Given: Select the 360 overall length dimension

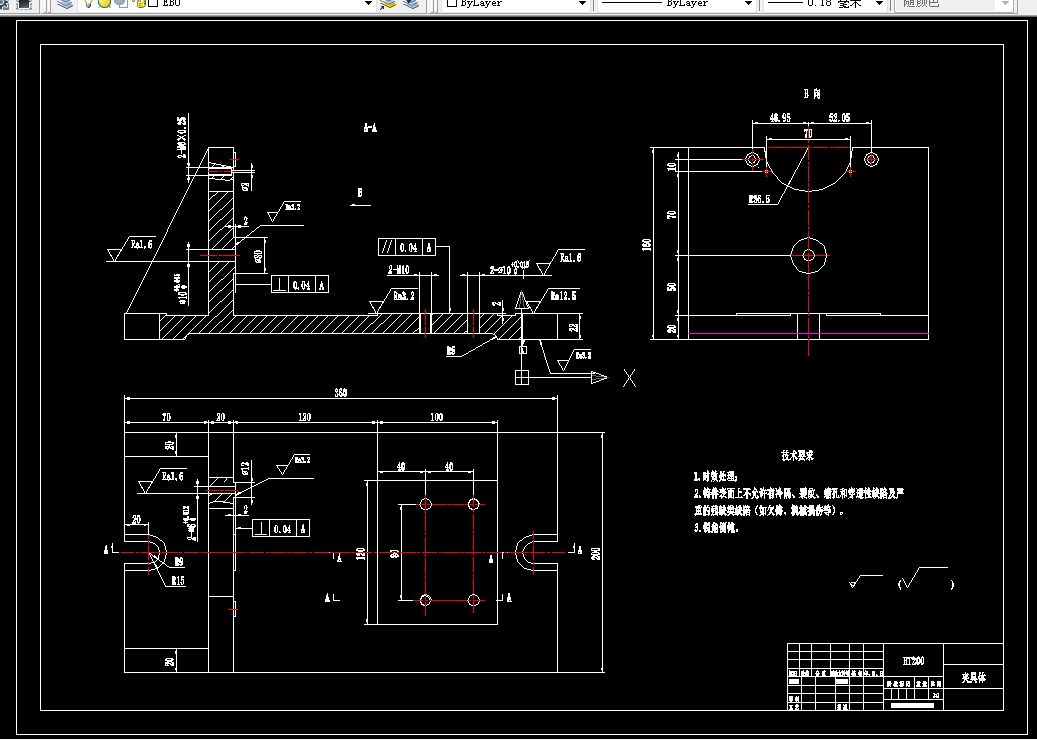Looking at the screenshot, I should (x=341, y=393).
